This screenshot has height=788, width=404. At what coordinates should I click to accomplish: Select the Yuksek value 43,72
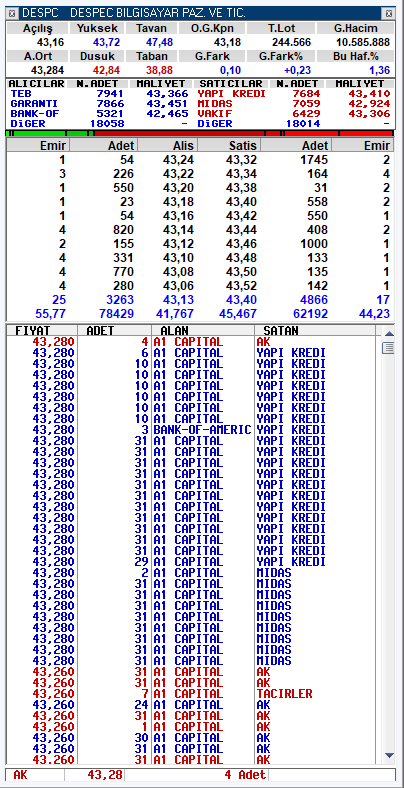tap(107, 43)
